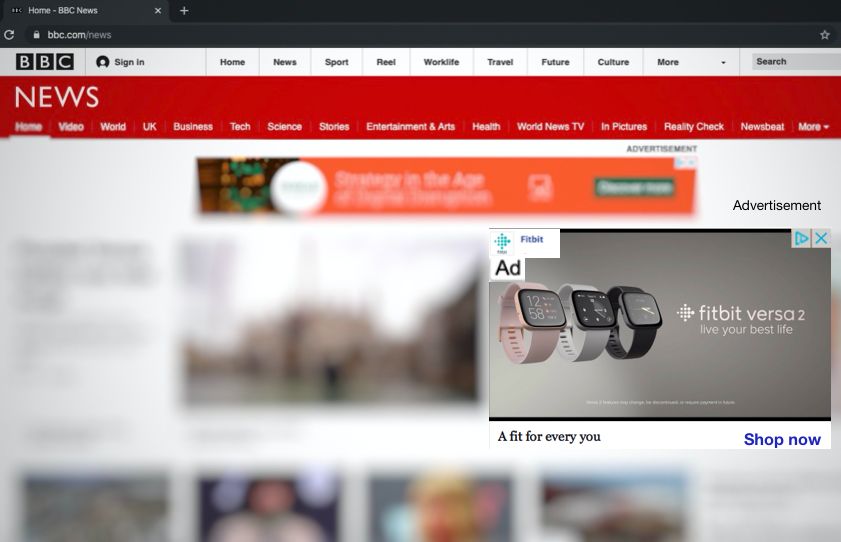Click the Fitbit Versa 2 watches image
Image resolution: width=841 pixels, height=542 pixels.
579,324
